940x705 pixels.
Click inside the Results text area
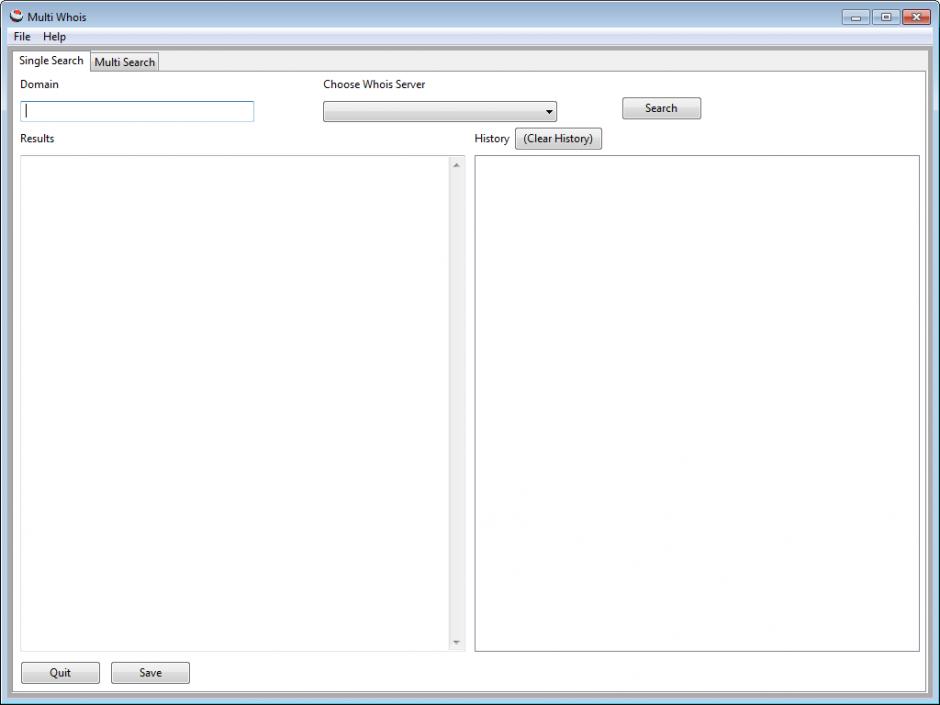[x=235, y=400]
